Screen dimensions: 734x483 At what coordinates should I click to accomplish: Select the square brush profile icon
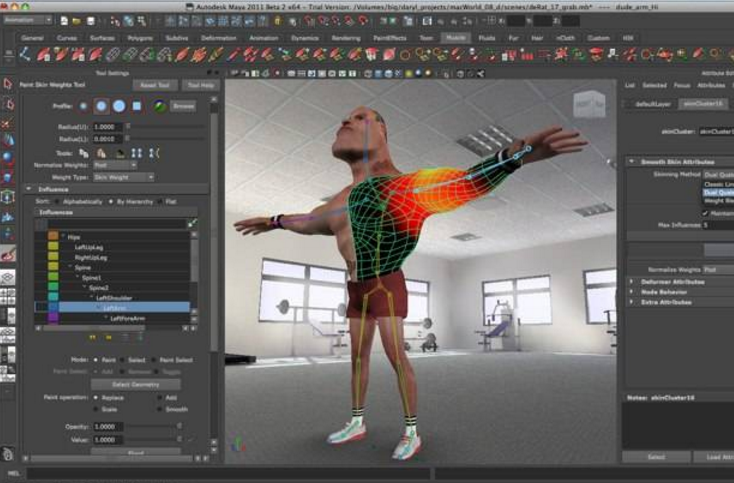pos(136,106)
